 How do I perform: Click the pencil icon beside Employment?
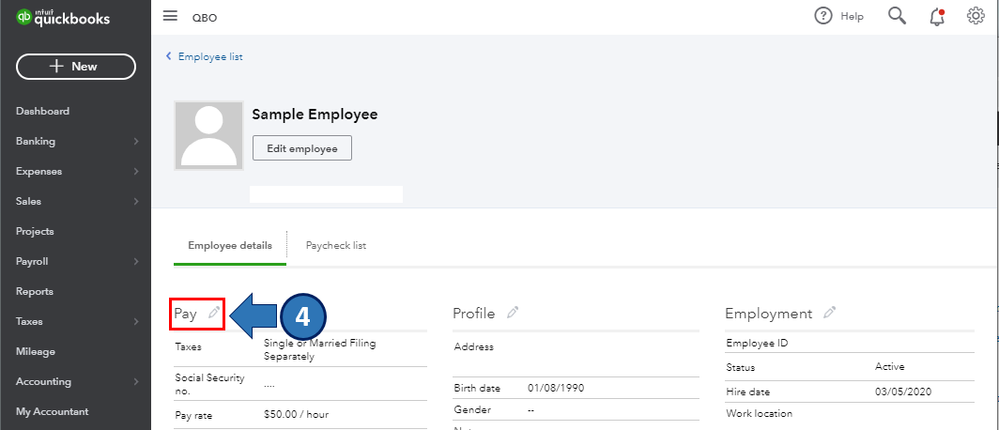coord(829,313)
